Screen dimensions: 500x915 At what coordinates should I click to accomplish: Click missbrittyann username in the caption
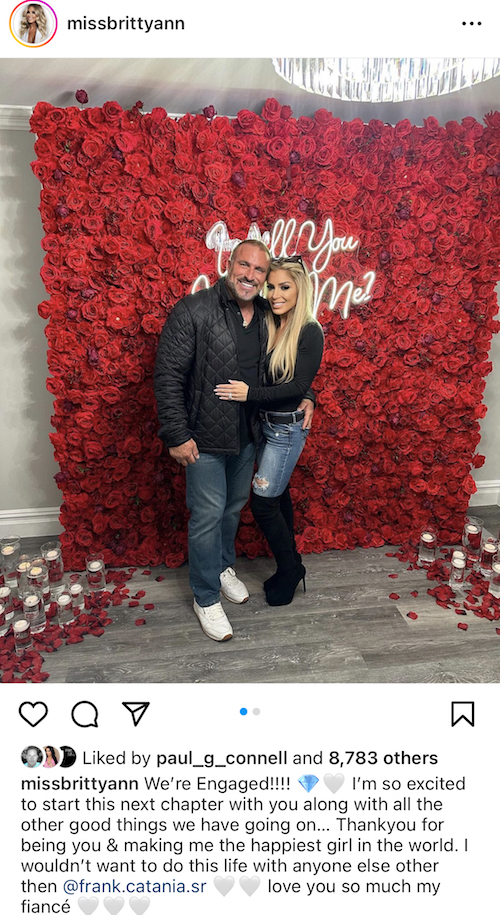coord(80,783)
